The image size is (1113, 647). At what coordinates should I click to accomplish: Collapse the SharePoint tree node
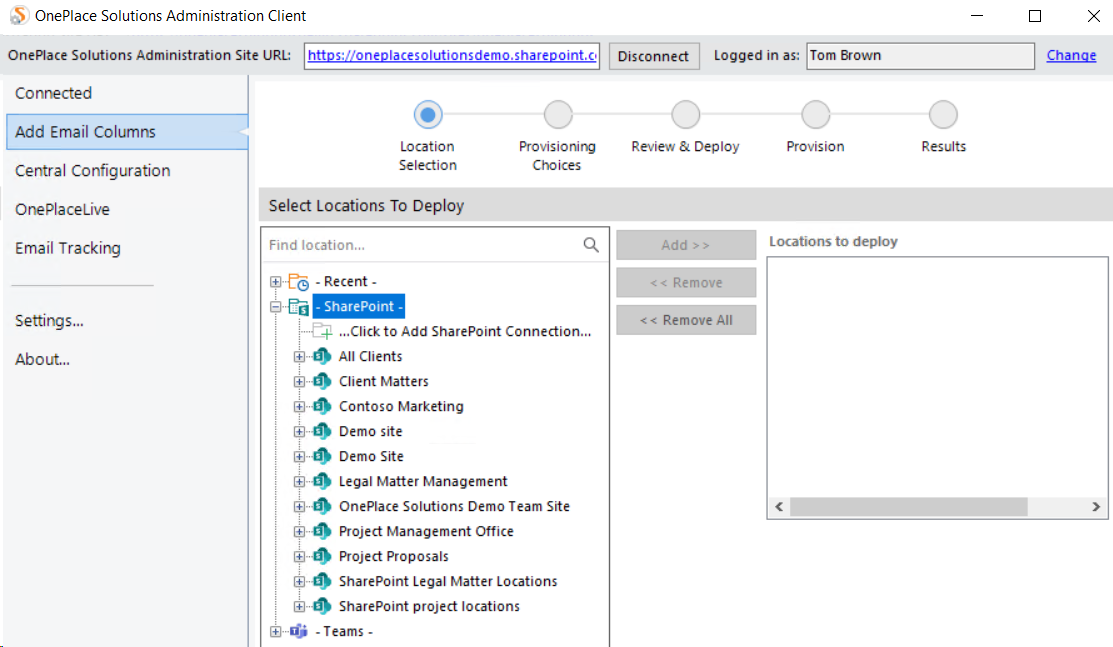[x=275, y=307]
